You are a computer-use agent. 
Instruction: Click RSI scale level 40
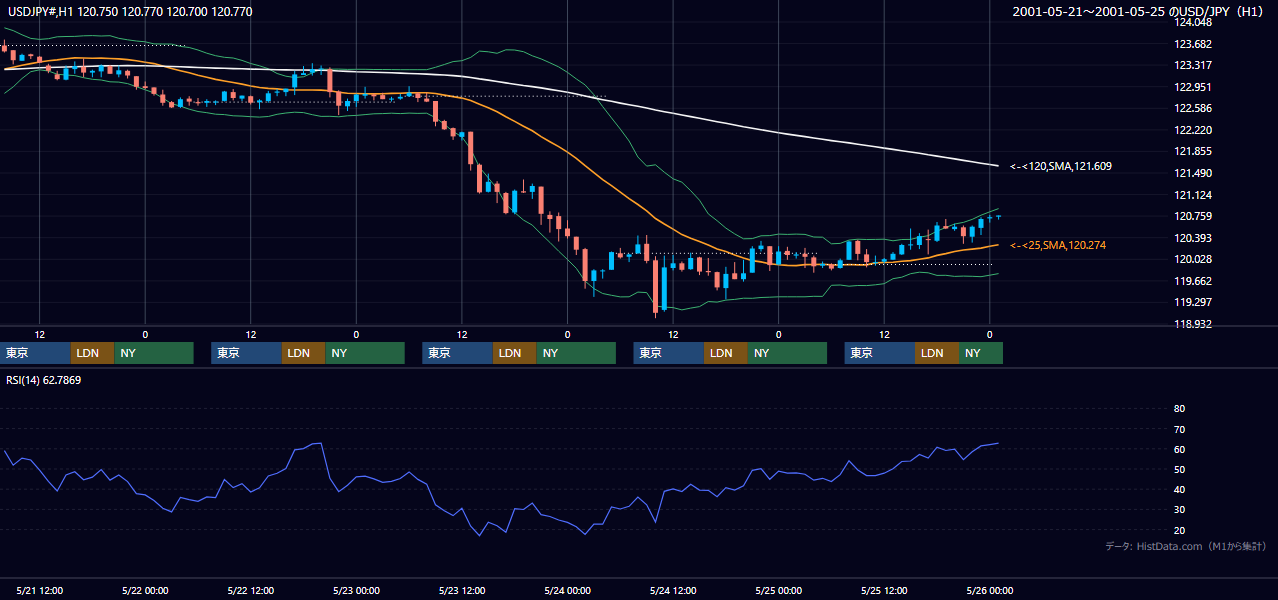1179,490
